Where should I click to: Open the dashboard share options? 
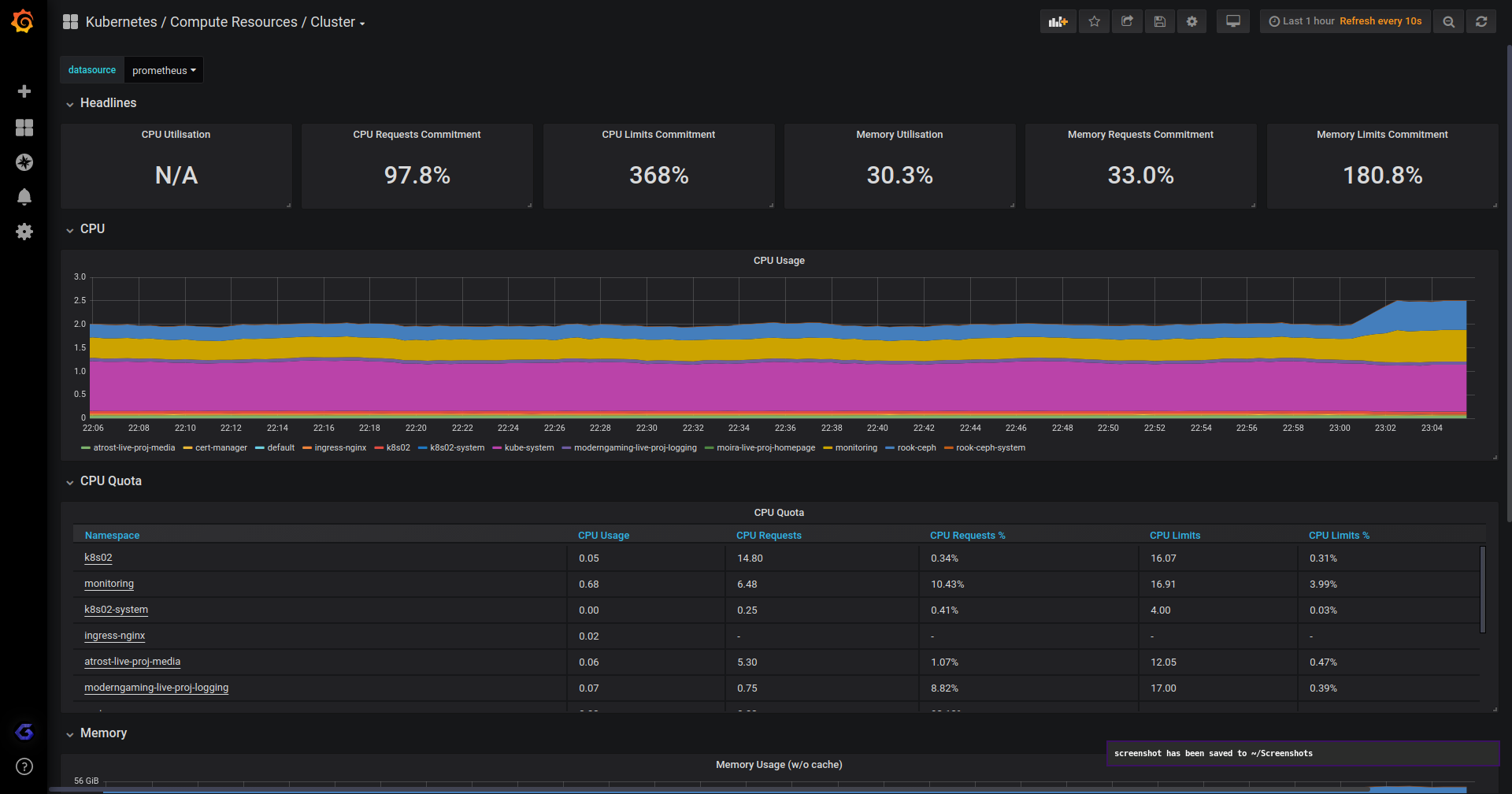click(1126, 21)
